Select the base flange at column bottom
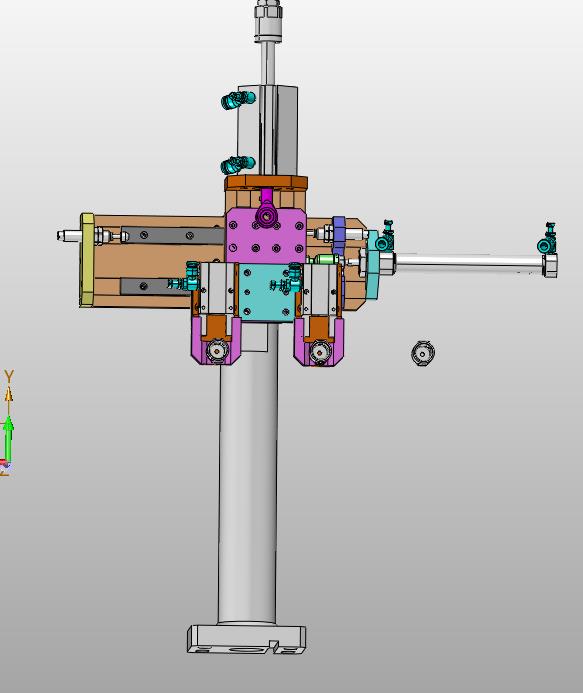Image resolution: width=583 pixels, height=693 pixels. [247, 639]
